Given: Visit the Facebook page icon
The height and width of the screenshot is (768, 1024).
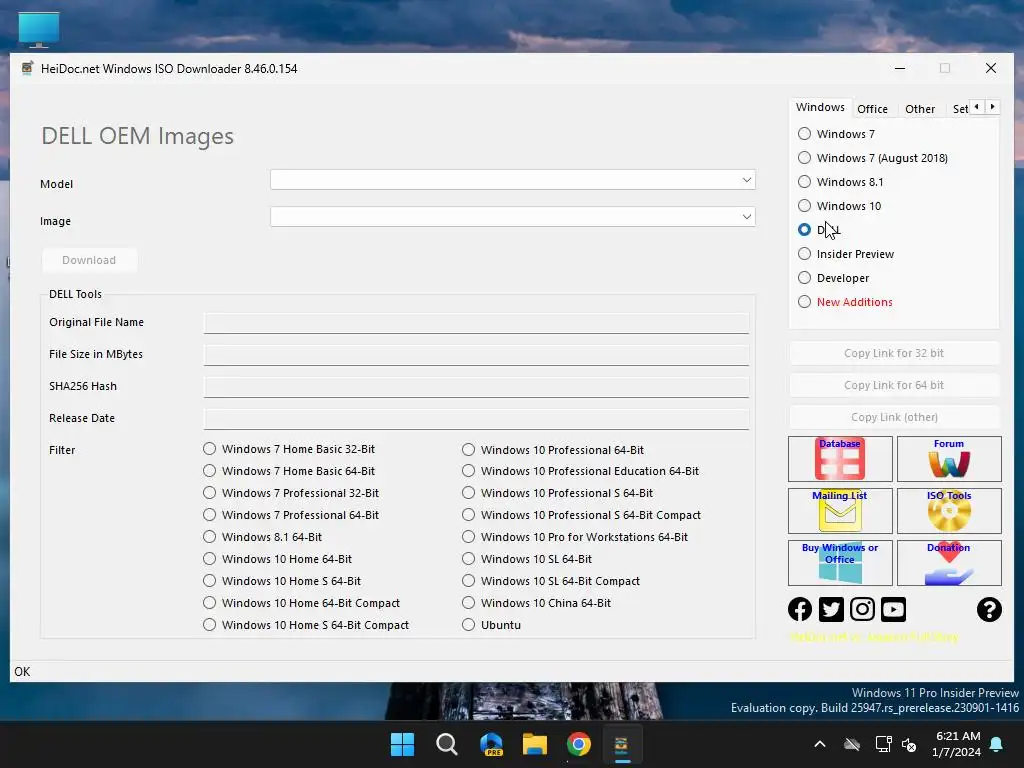Looking at the screenshot, I should [800, 609].
